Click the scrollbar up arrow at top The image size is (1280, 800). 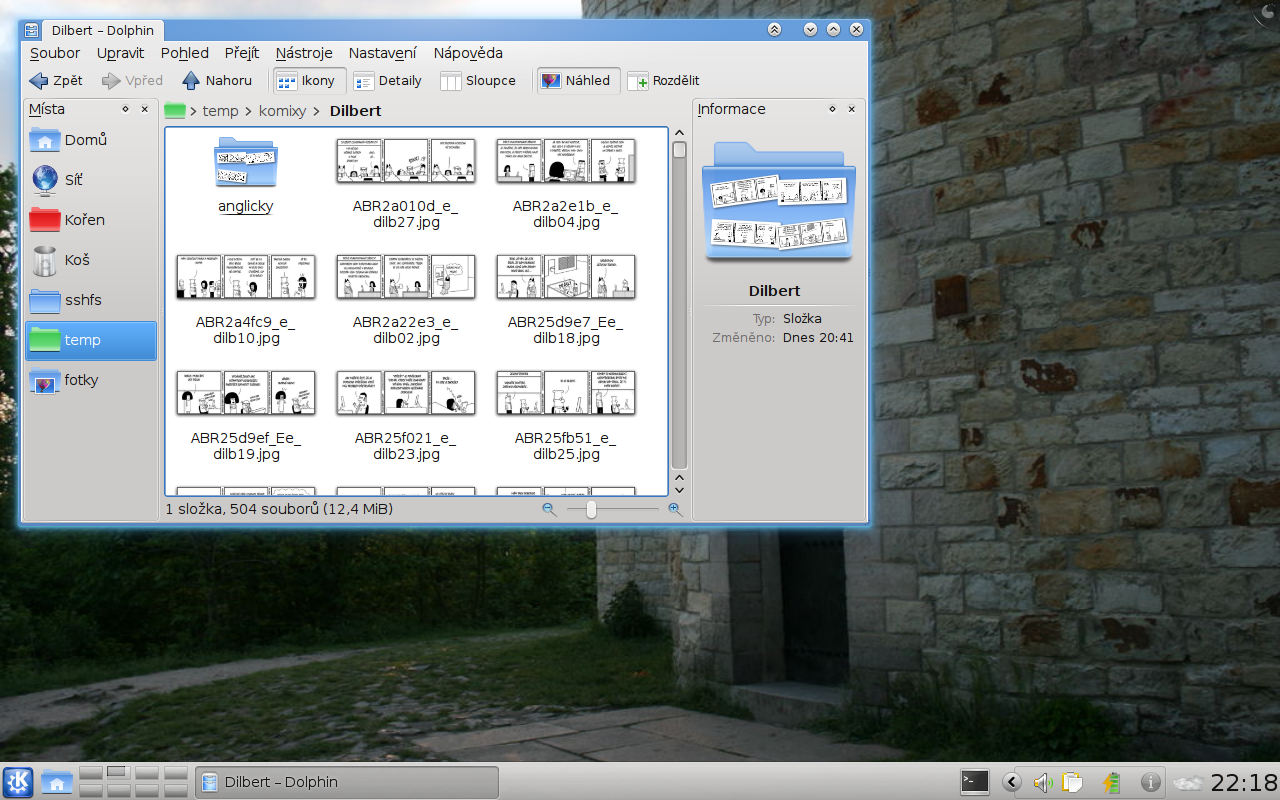pos(680,133)
